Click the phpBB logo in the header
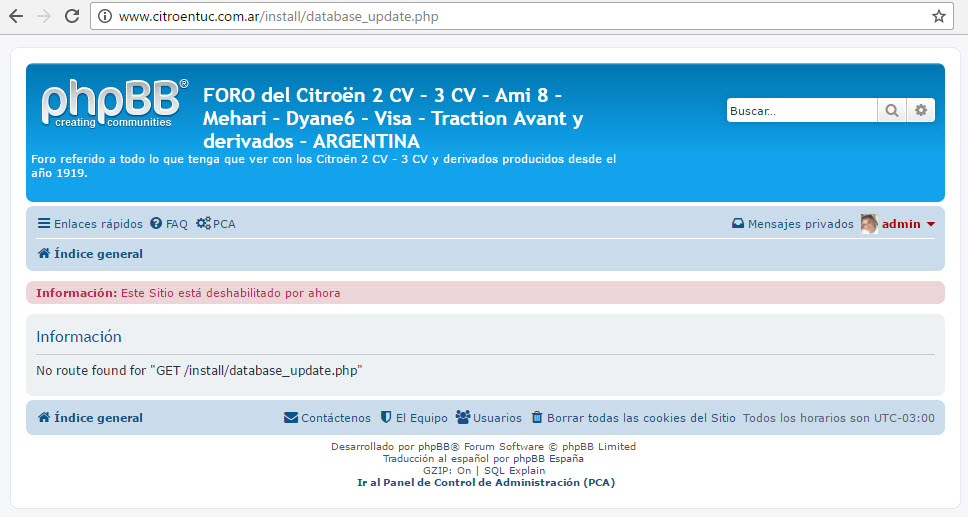 113,104
